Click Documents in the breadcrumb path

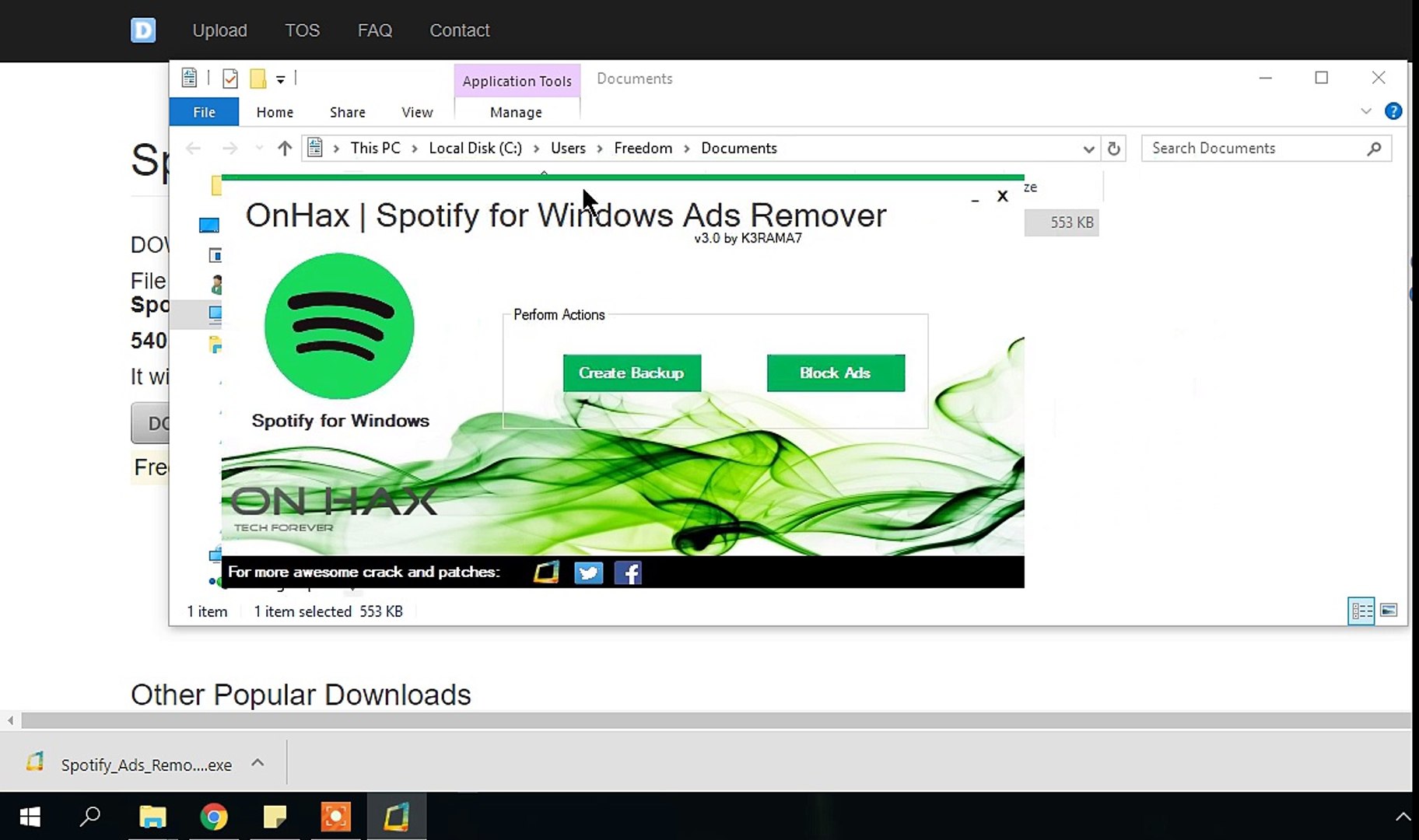[738, 148]
